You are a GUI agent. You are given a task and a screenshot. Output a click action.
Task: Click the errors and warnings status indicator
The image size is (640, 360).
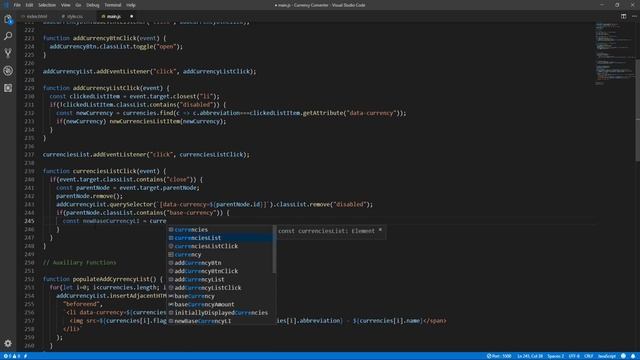[12, 356]
